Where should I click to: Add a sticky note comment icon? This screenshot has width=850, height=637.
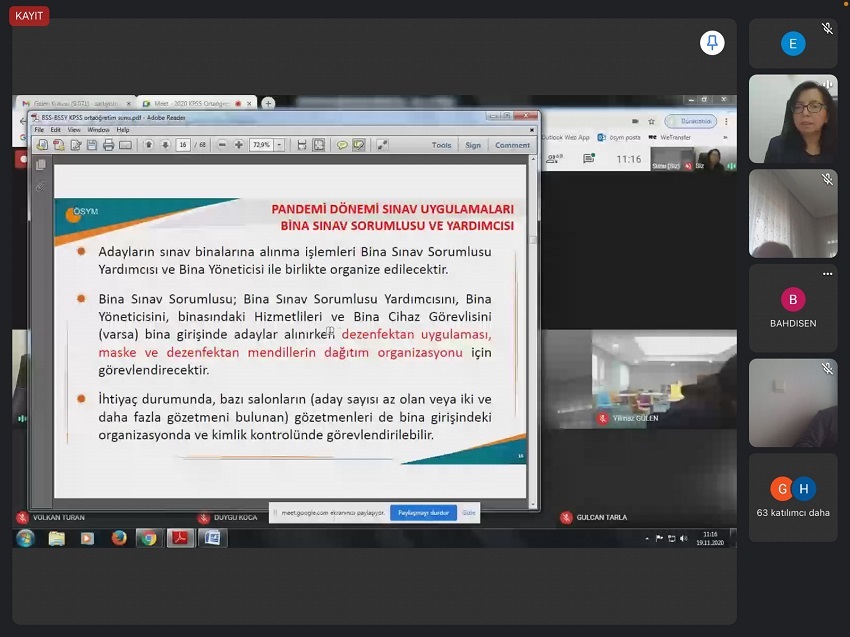[342, 145]
